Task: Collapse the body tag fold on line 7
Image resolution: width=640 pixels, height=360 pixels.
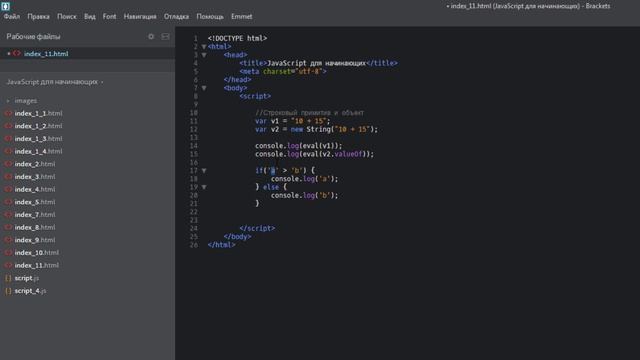Action: pyautogui.click(x=204, y=88)
